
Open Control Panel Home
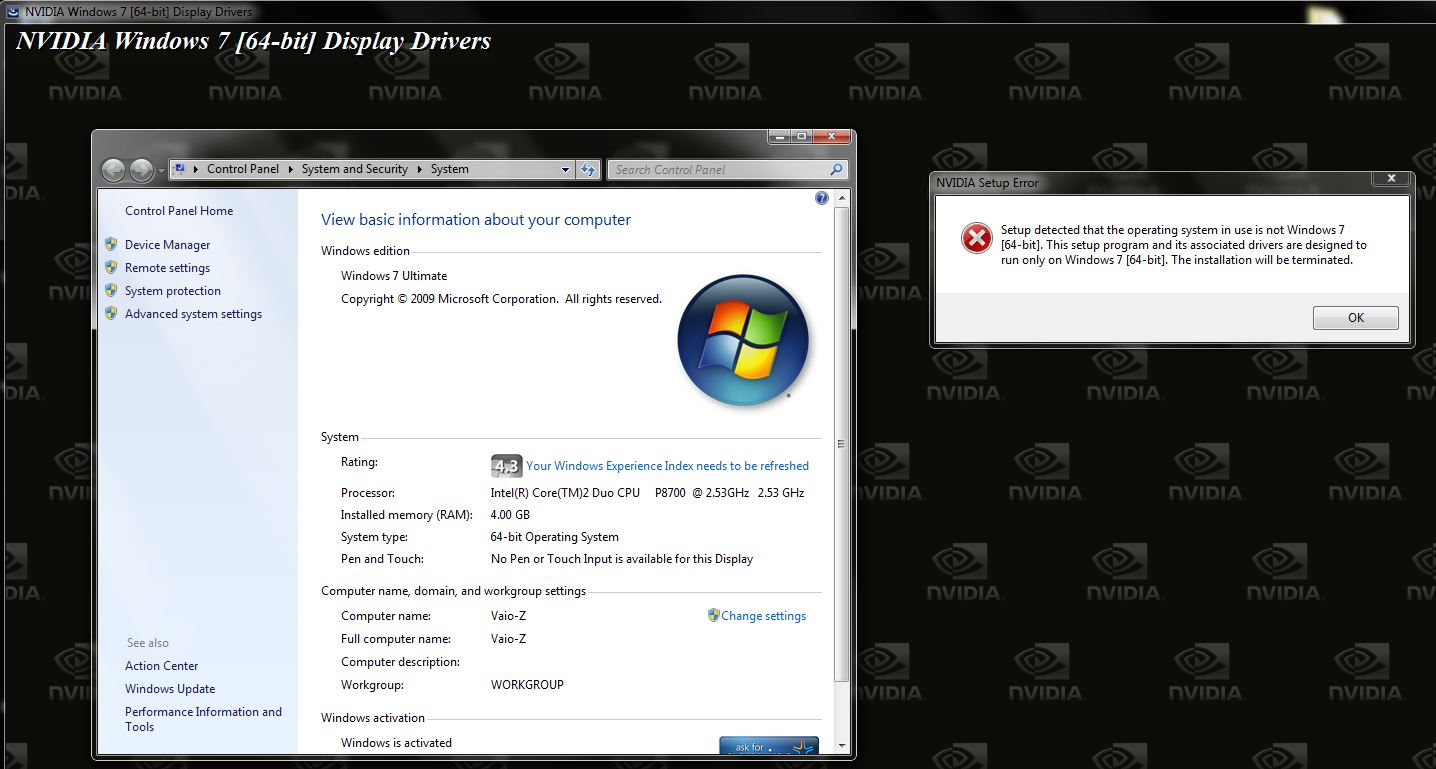point(179,211)
